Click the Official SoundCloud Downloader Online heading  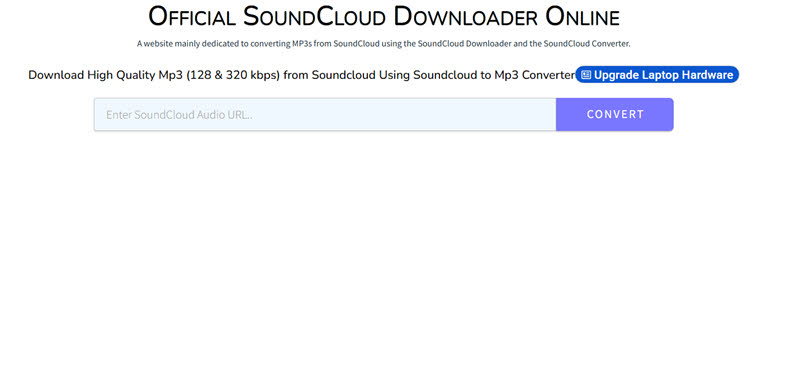[x=384, y=16]
